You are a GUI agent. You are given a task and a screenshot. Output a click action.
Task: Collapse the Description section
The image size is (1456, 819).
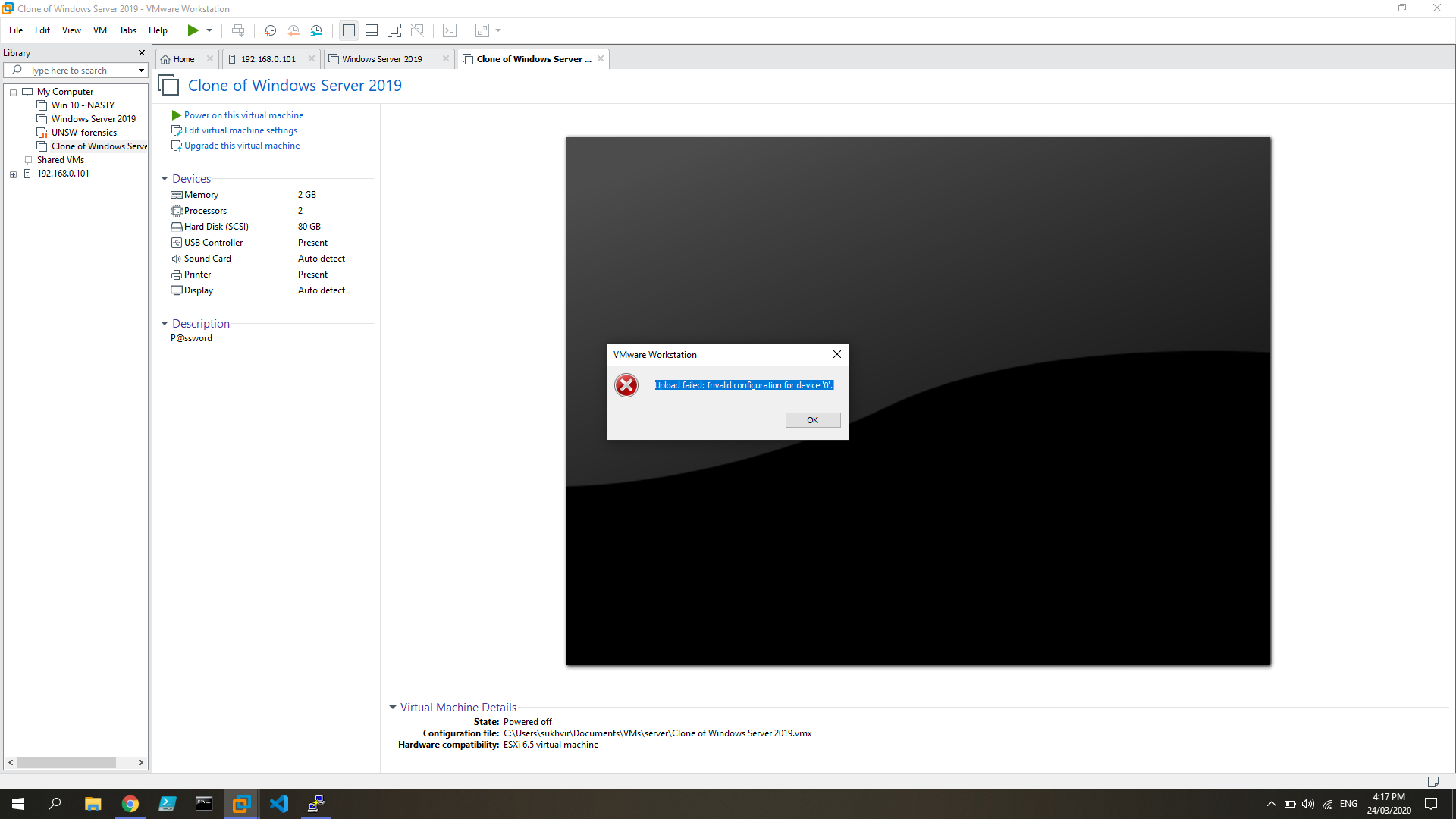pyautogui.click(x=165, y=324)
